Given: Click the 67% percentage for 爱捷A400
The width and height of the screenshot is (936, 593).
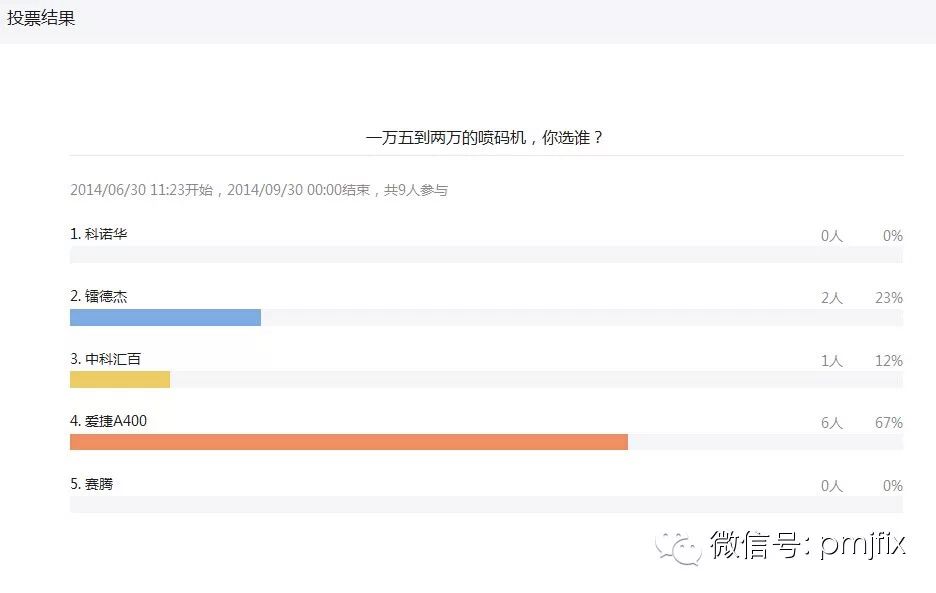Looking at the screenshot, I should coord(888,423).
